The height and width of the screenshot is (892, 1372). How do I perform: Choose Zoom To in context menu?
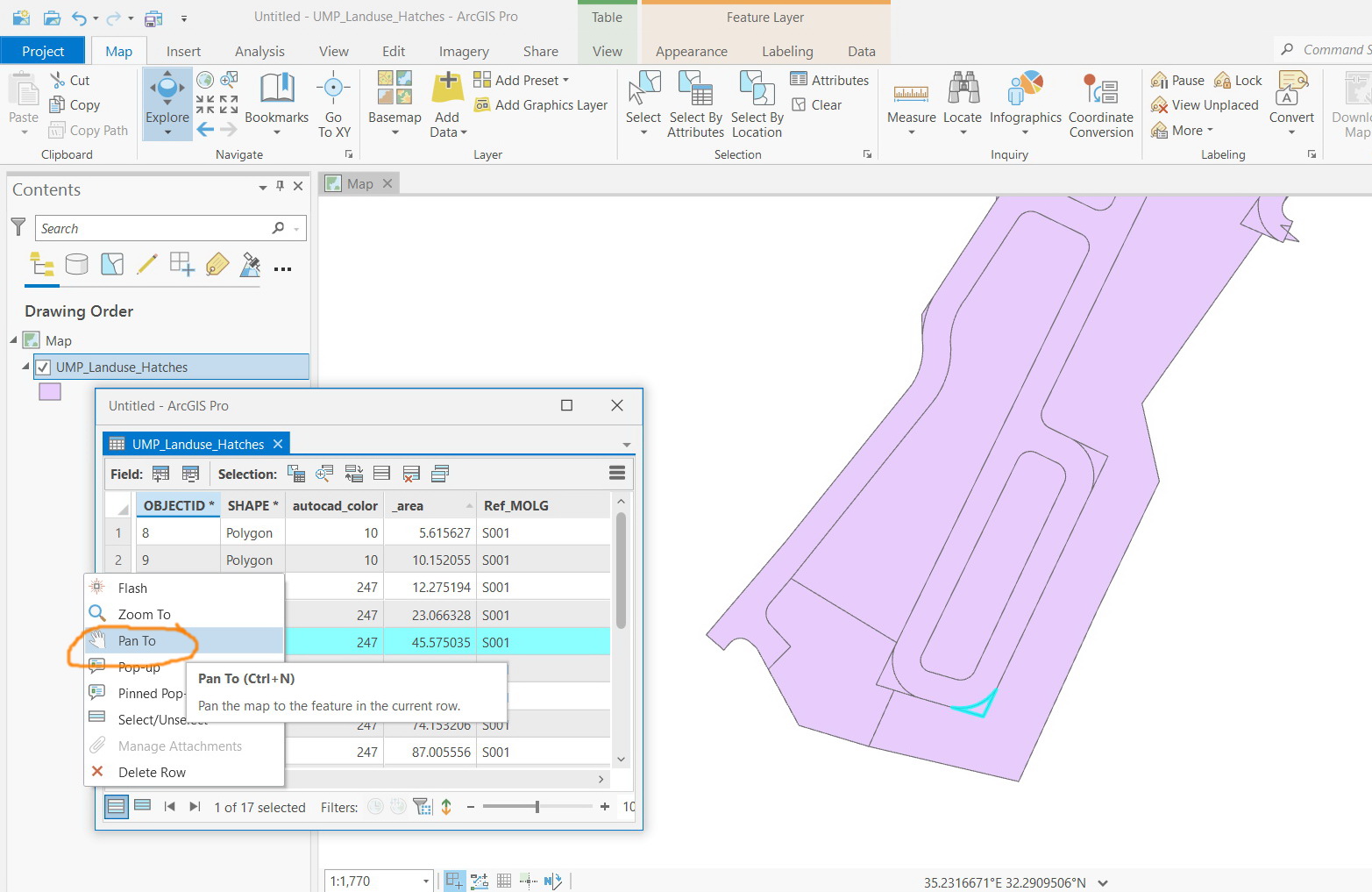[x=145, y=615]
